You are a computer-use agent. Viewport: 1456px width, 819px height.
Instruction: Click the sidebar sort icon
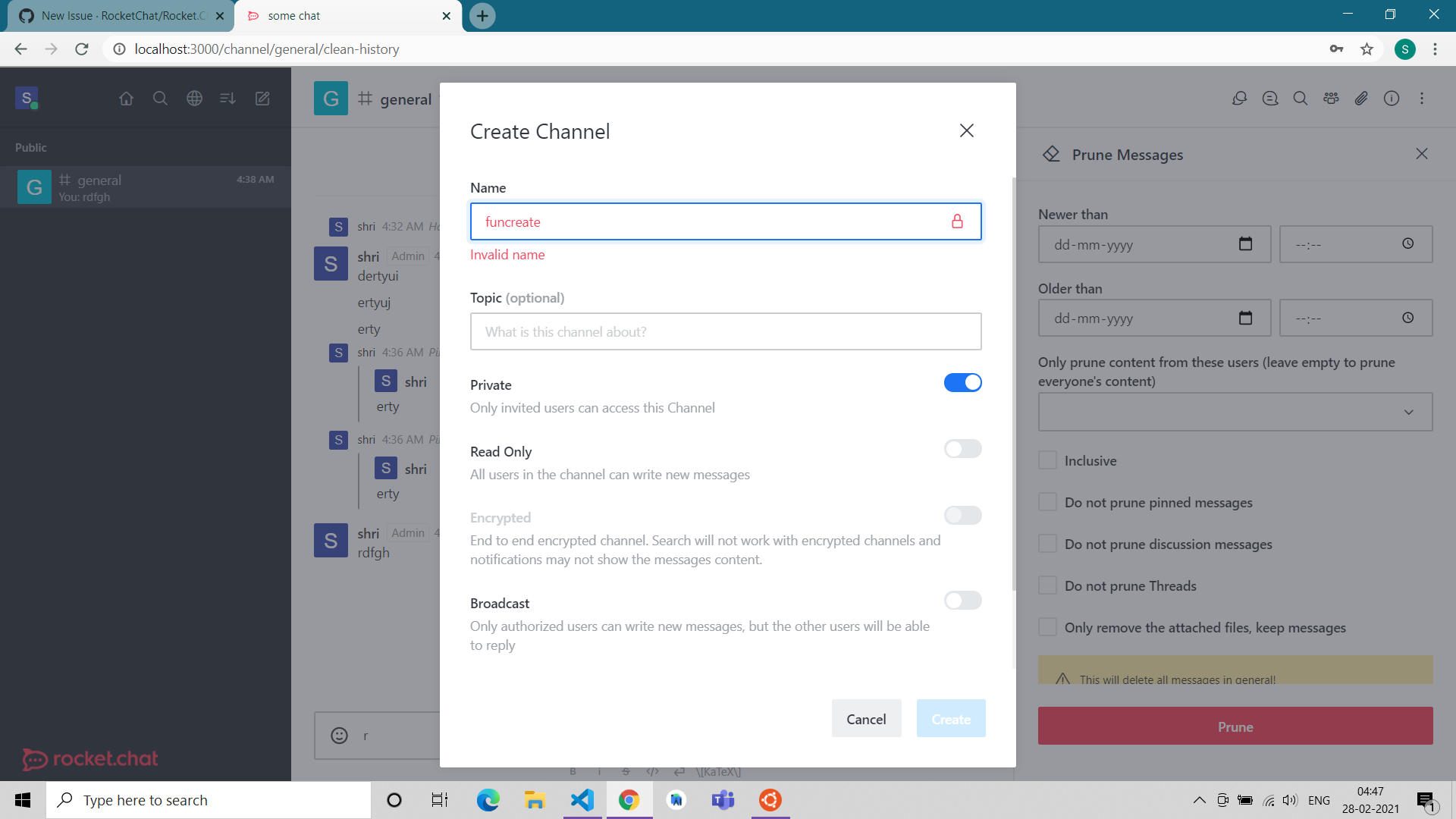tap(227, 99)
